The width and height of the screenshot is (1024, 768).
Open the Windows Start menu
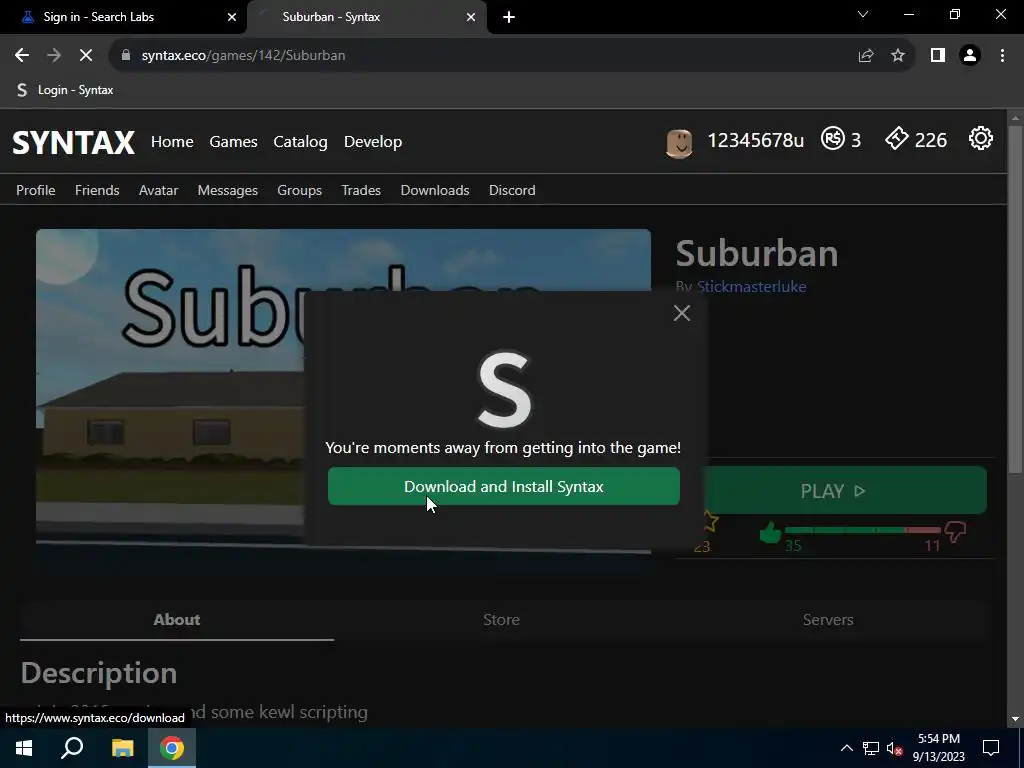pos(24,748)
